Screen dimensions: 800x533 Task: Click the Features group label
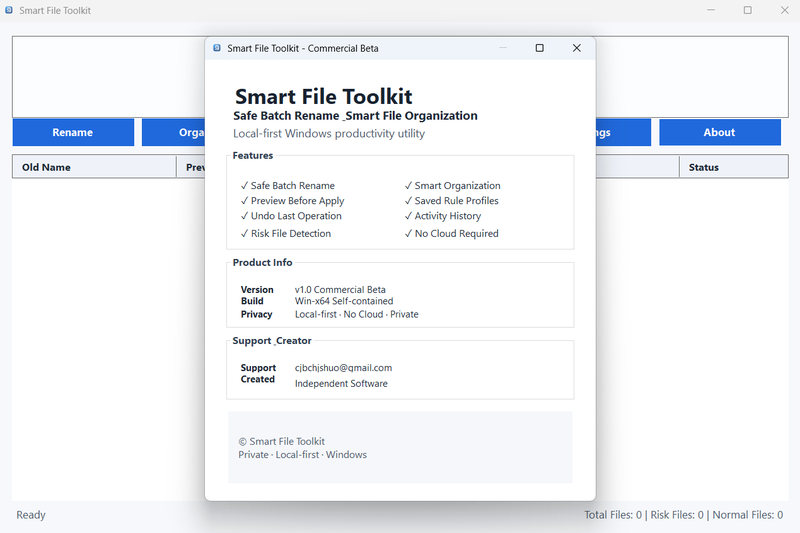[253, 156]
